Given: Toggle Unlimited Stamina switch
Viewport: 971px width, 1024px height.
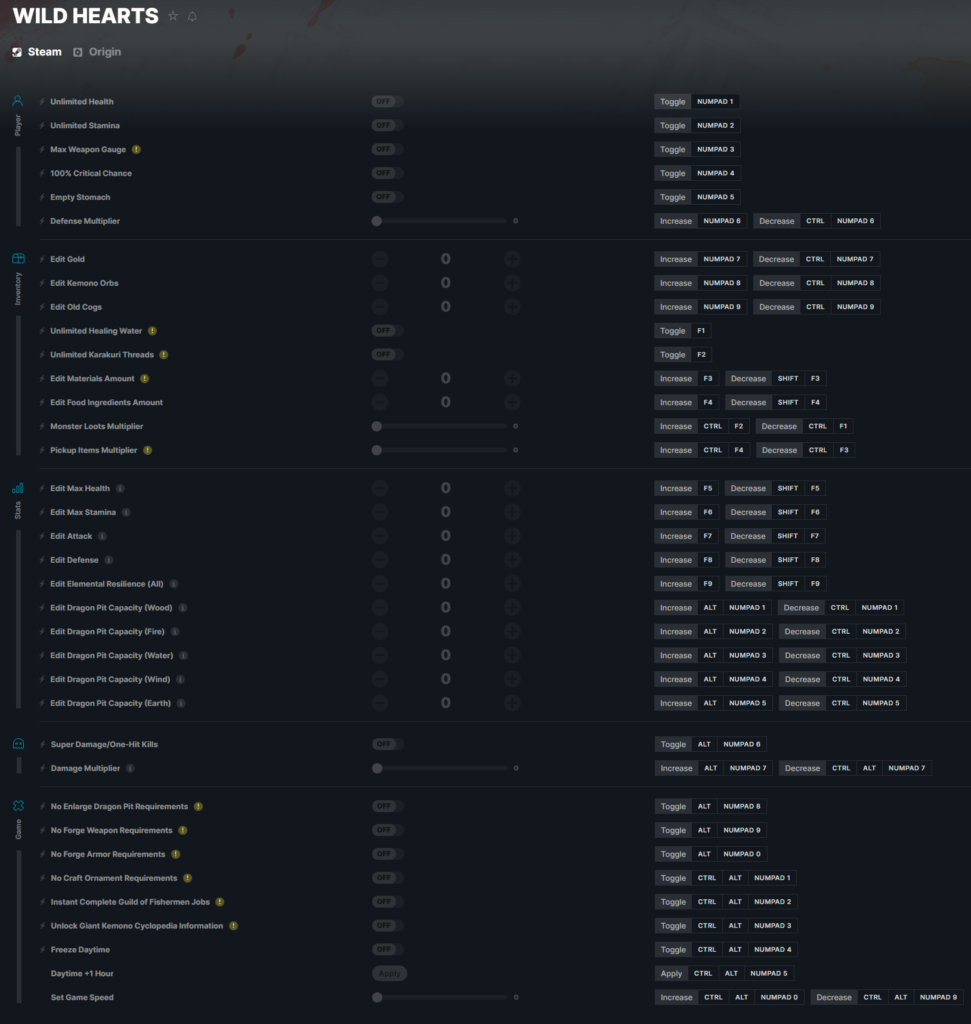Looking at the screenshot, I should (x=387, y=125).
